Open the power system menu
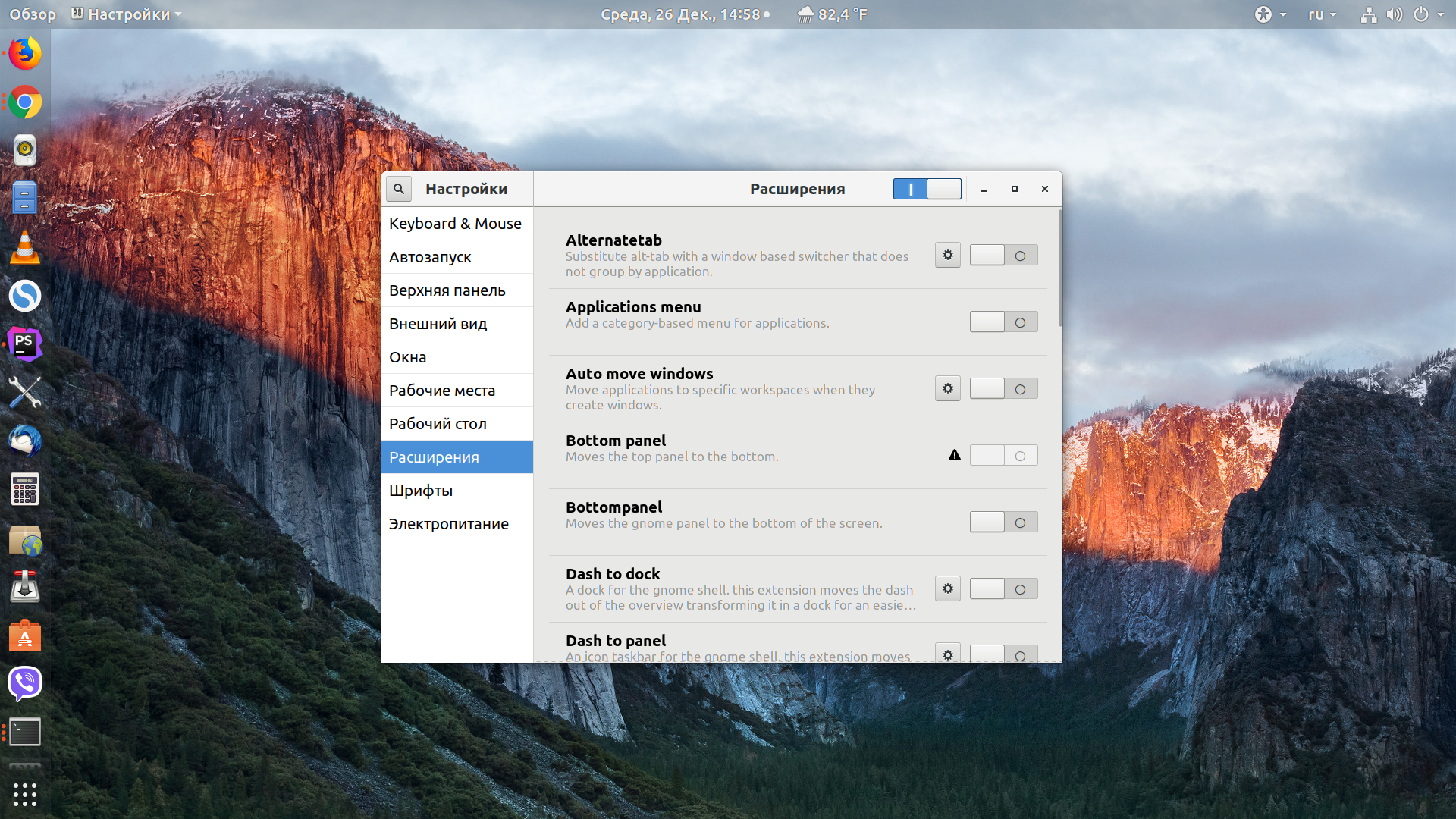The image size is (1456, 819). pyautogui.click(x=1429, y=14)
